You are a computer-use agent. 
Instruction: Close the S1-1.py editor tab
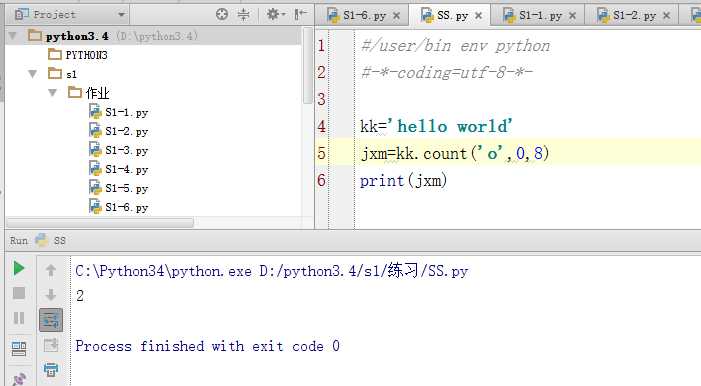pos(572,16)
